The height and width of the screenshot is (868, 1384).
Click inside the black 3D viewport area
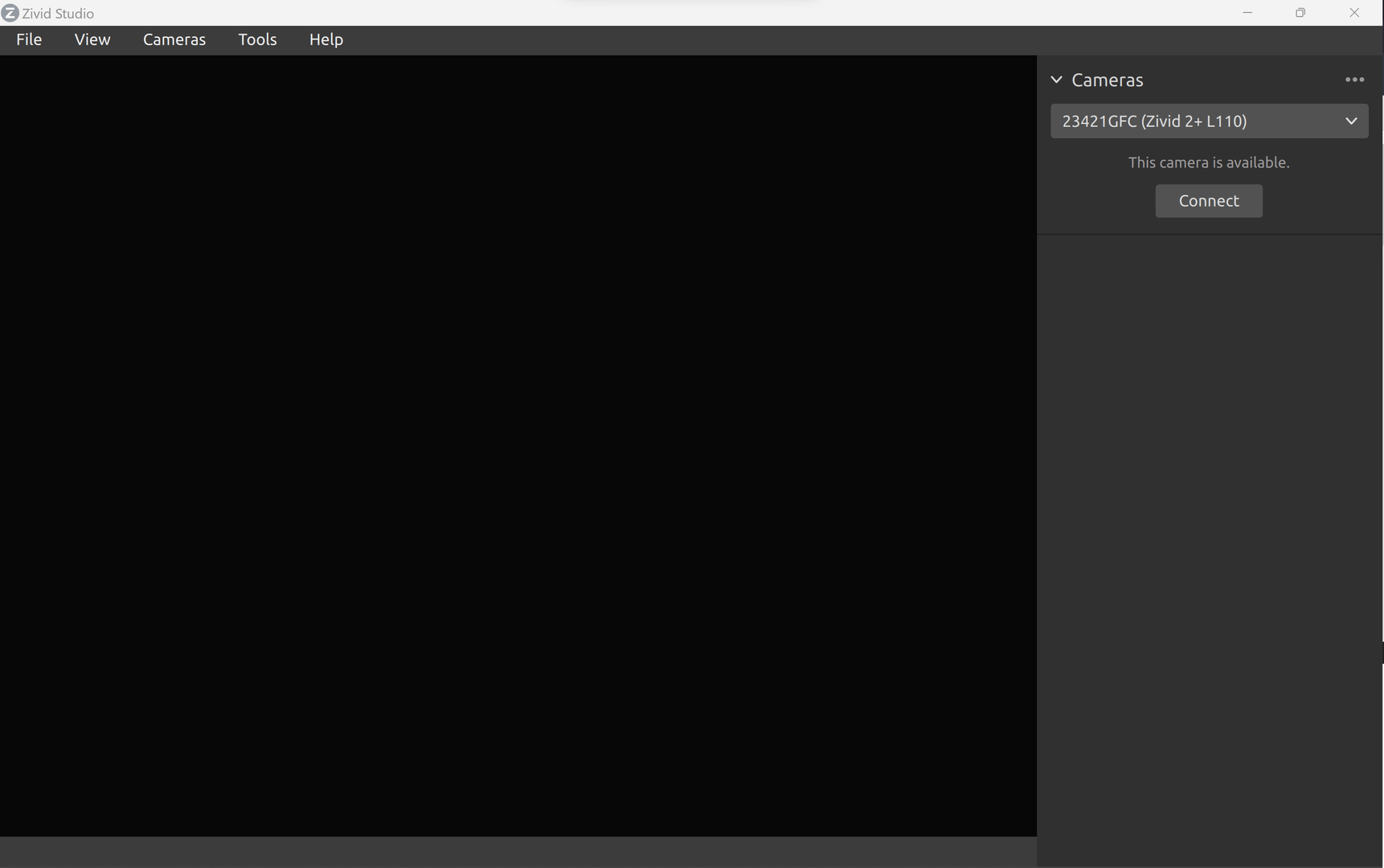click(x=518, y=446)
